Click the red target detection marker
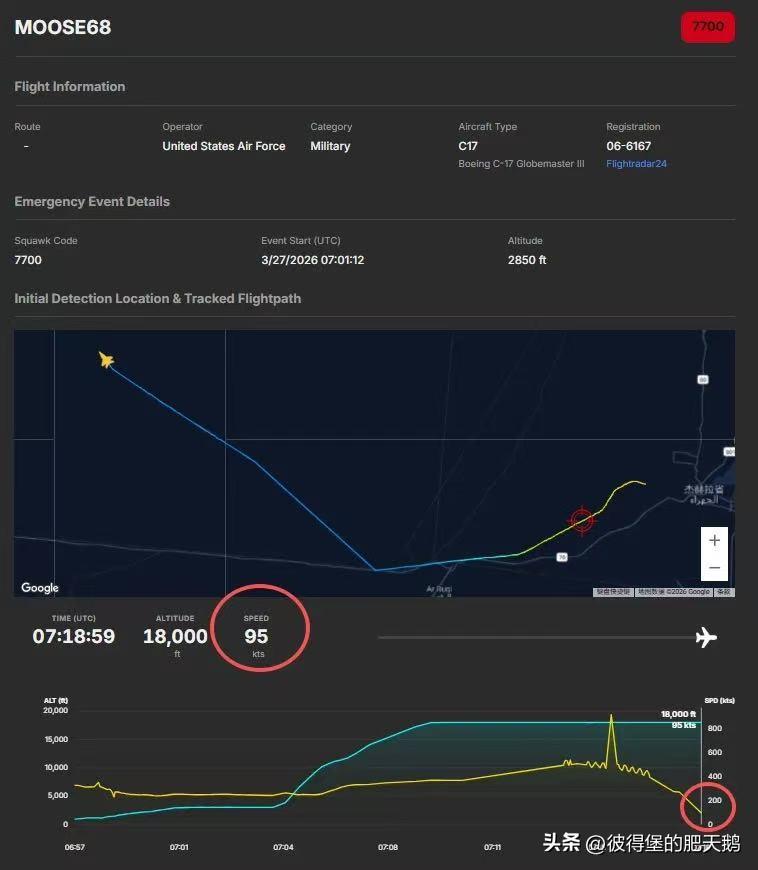Image resolution: width=758 pixels, height=870 pixels. point(582,520)
